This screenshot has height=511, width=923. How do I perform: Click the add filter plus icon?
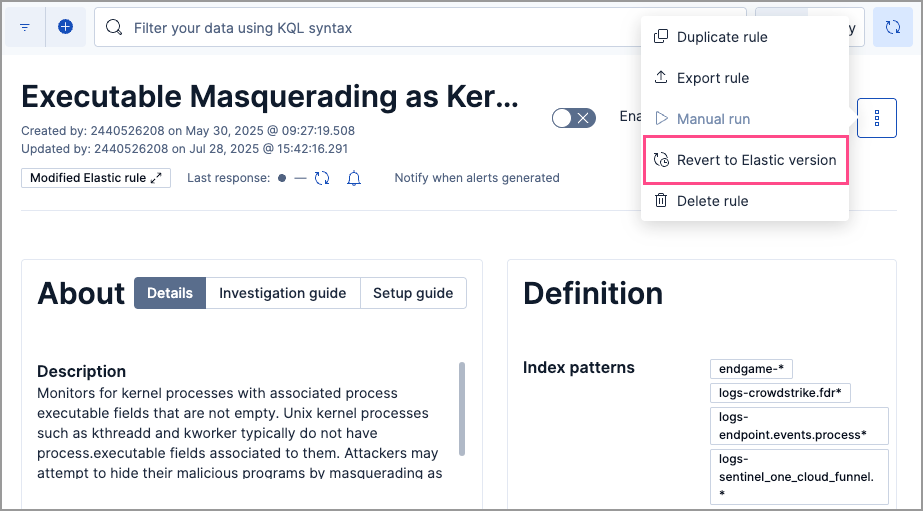(65, 28)
